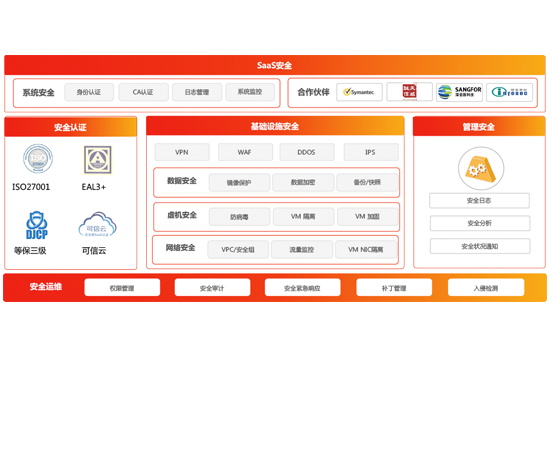Click the 入侵检测 button
552x455 pixels.
pyautogui.click(x=486, y=288)
